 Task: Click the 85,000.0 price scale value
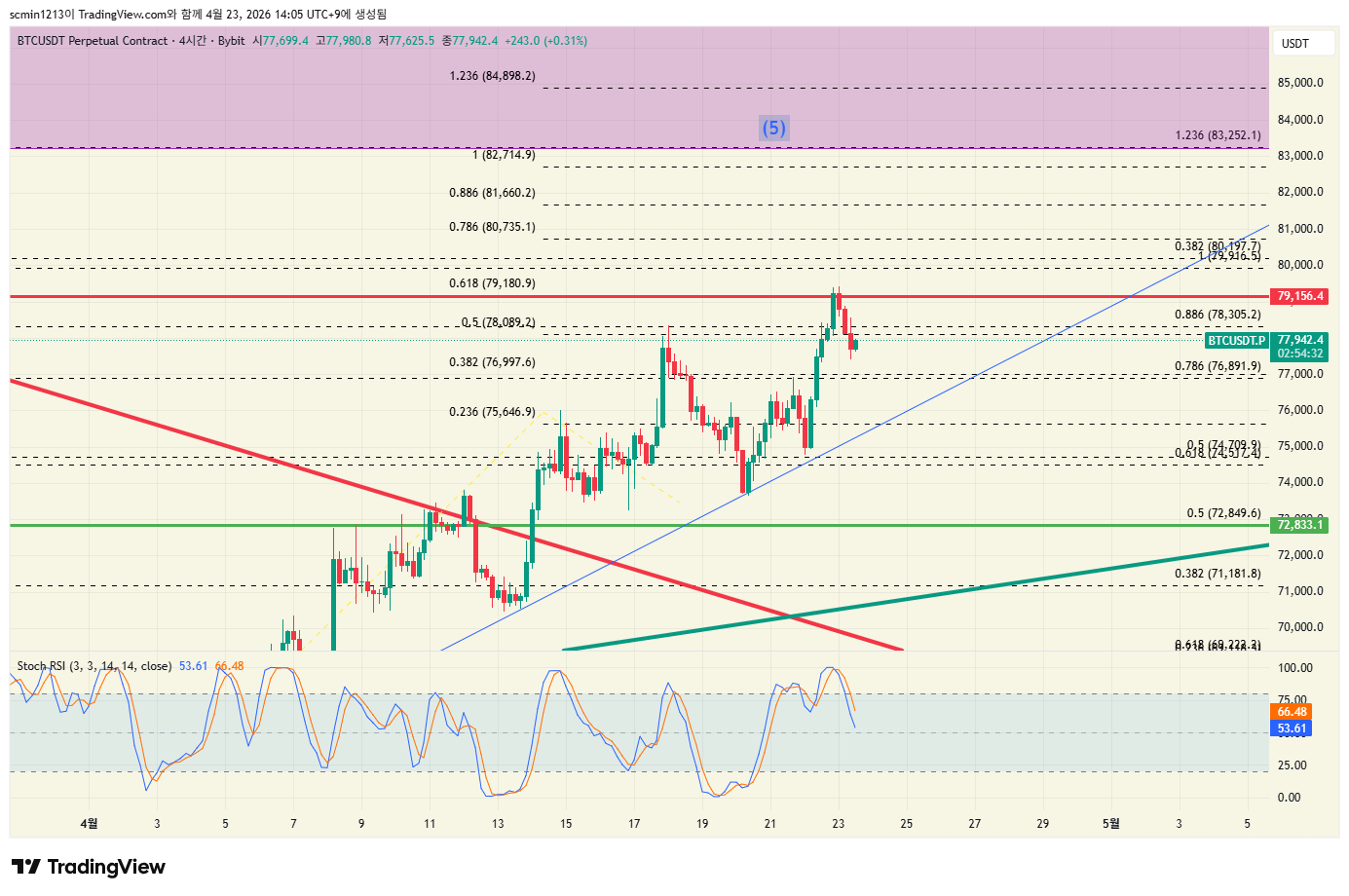pyautogui.click(x=1300, y=83)
